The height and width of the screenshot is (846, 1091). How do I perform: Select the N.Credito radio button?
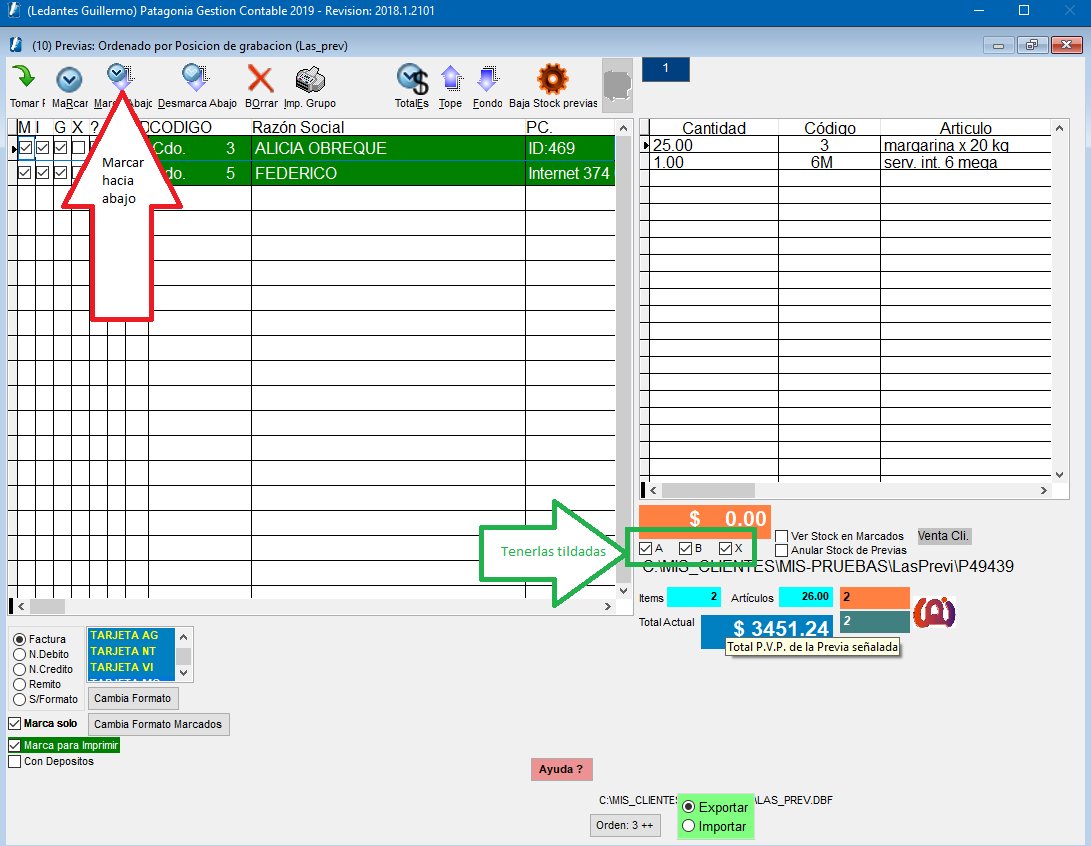(x=19, y=669)
